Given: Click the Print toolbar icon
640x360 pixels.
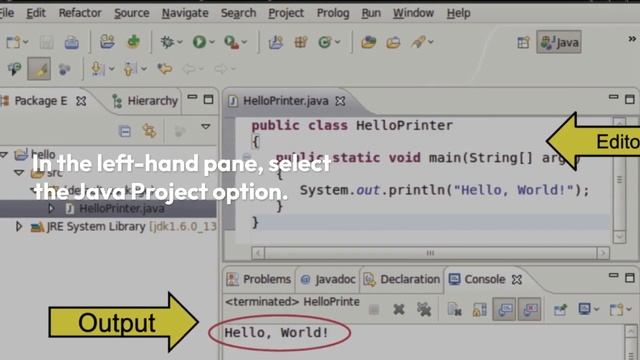Looking at the screenshot, I should 72,42.
